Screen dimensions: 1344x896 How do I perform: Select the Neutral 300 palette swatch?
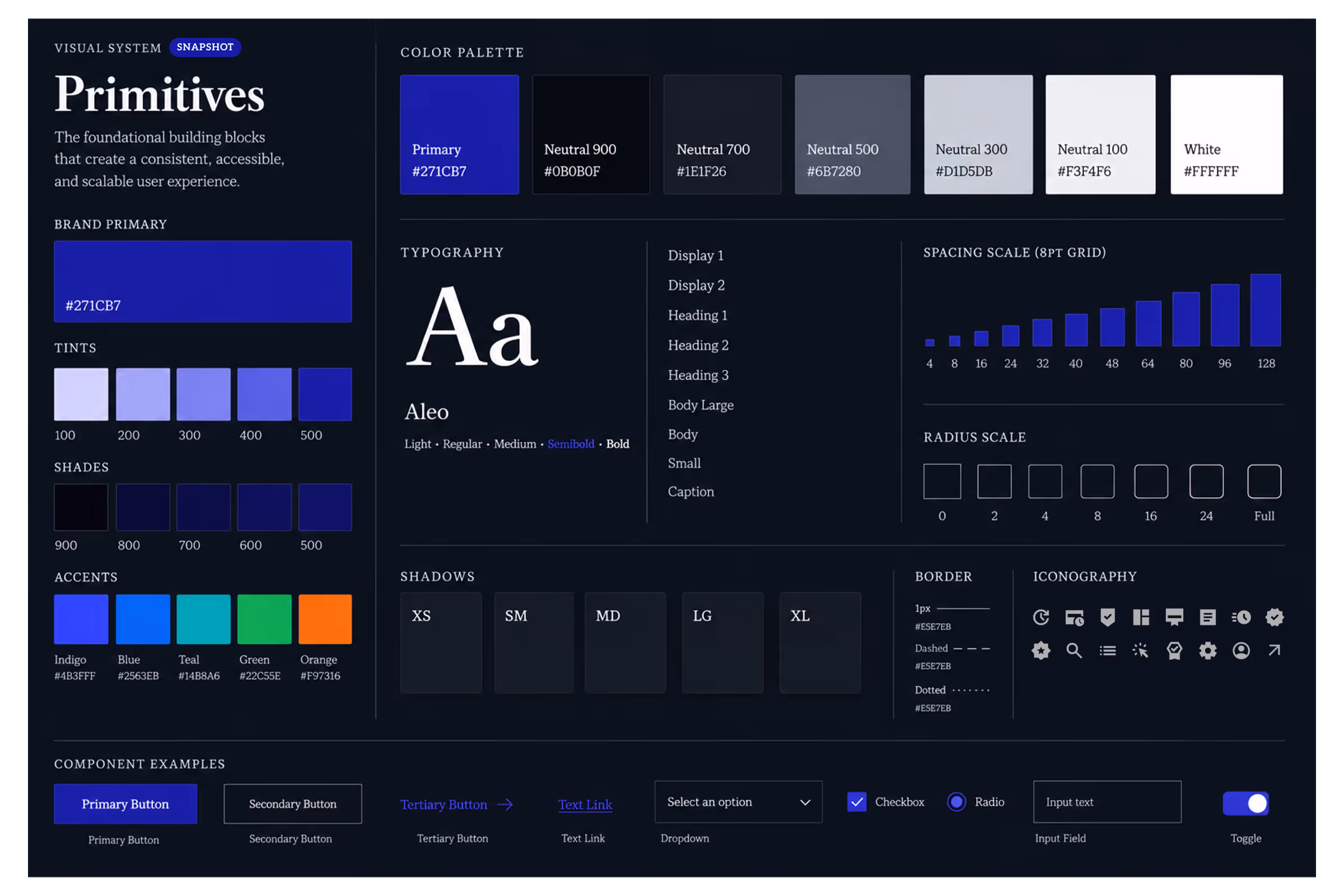tap(978, 135)
